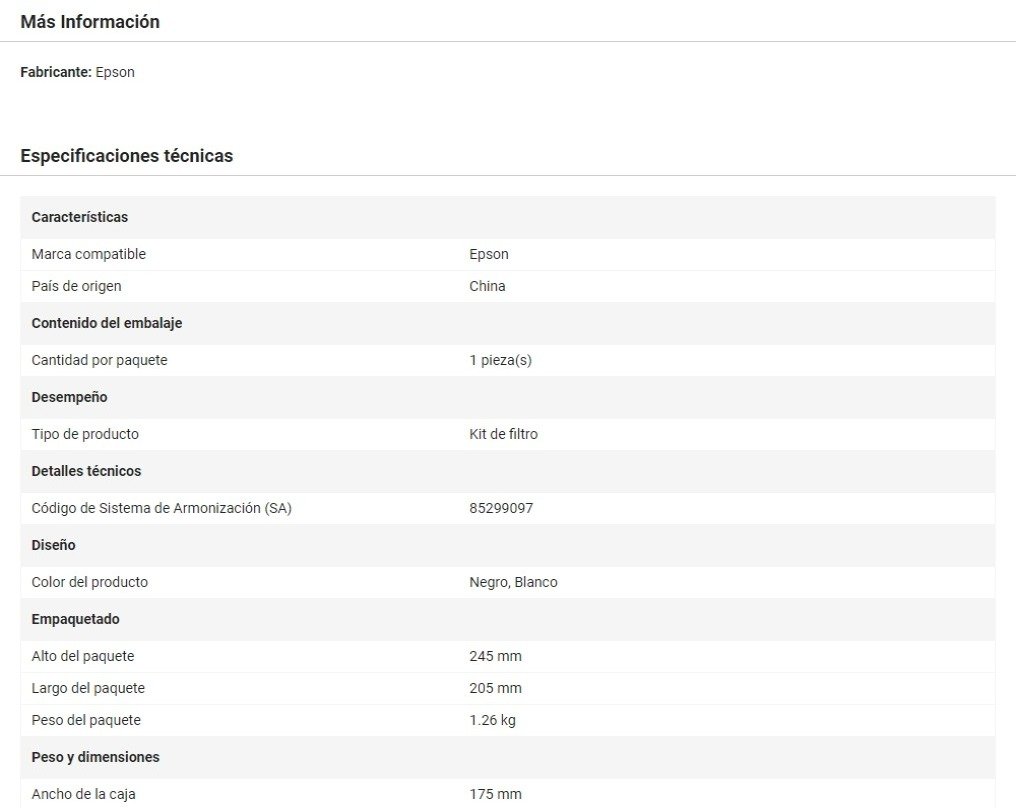The height and width of the screenshot is (808, 1016).
Task: Select the Marca compatible row label
Action: point(89,254)
